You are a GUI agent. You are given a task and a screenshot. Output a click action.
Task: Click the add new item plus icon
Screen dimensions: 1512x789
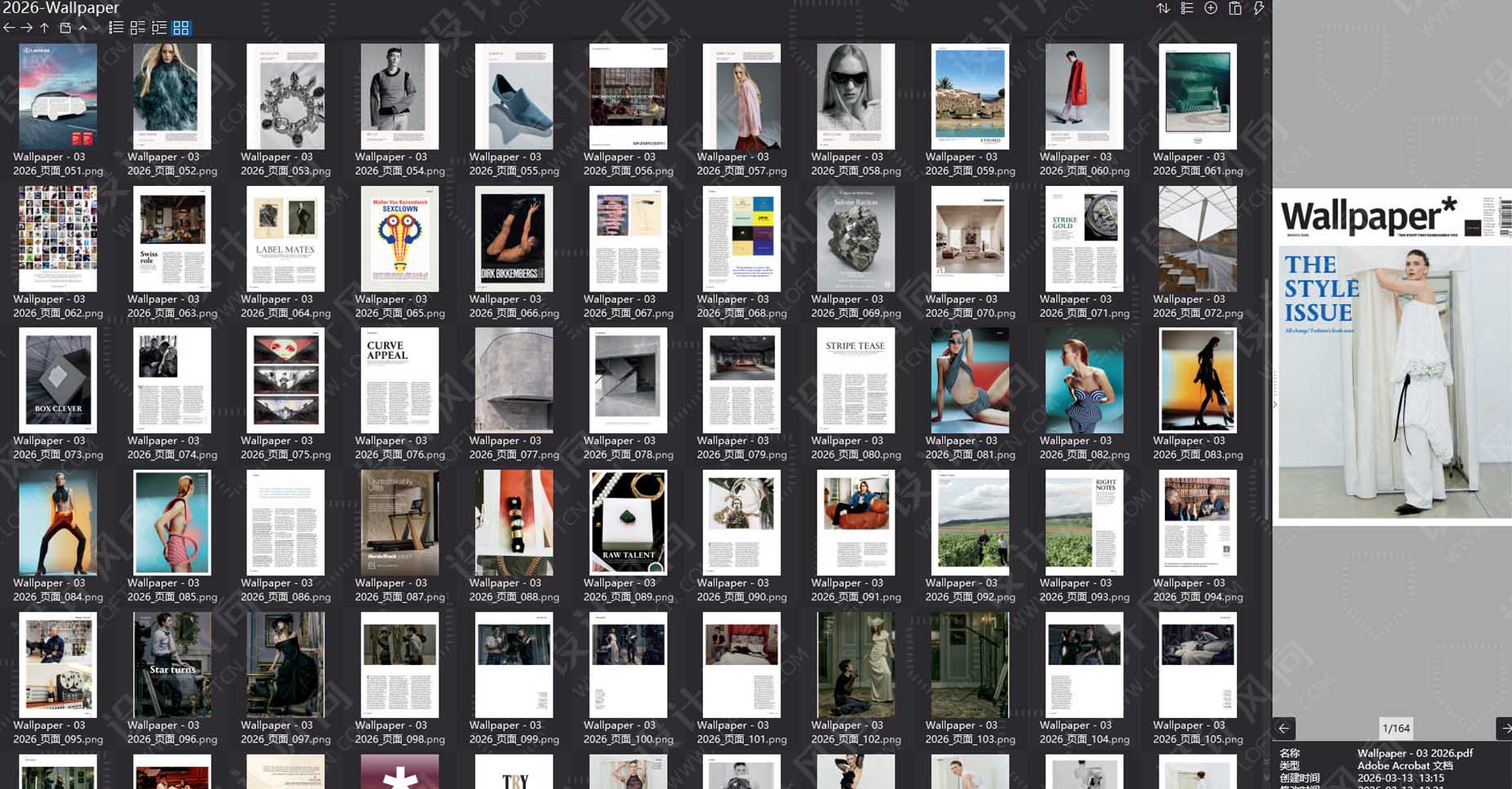(1211, 8)
